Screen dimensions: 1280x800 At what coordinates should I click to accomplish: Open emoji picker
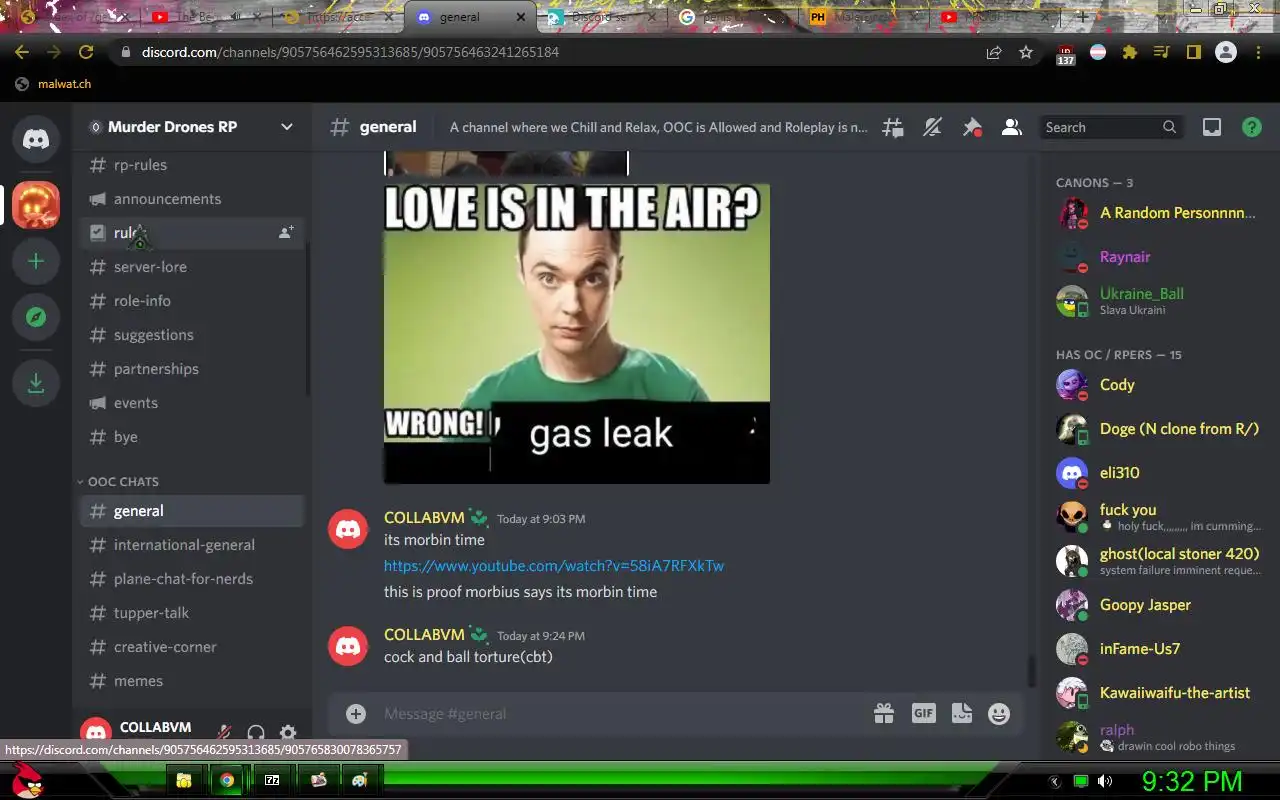[x=999, y=713]
